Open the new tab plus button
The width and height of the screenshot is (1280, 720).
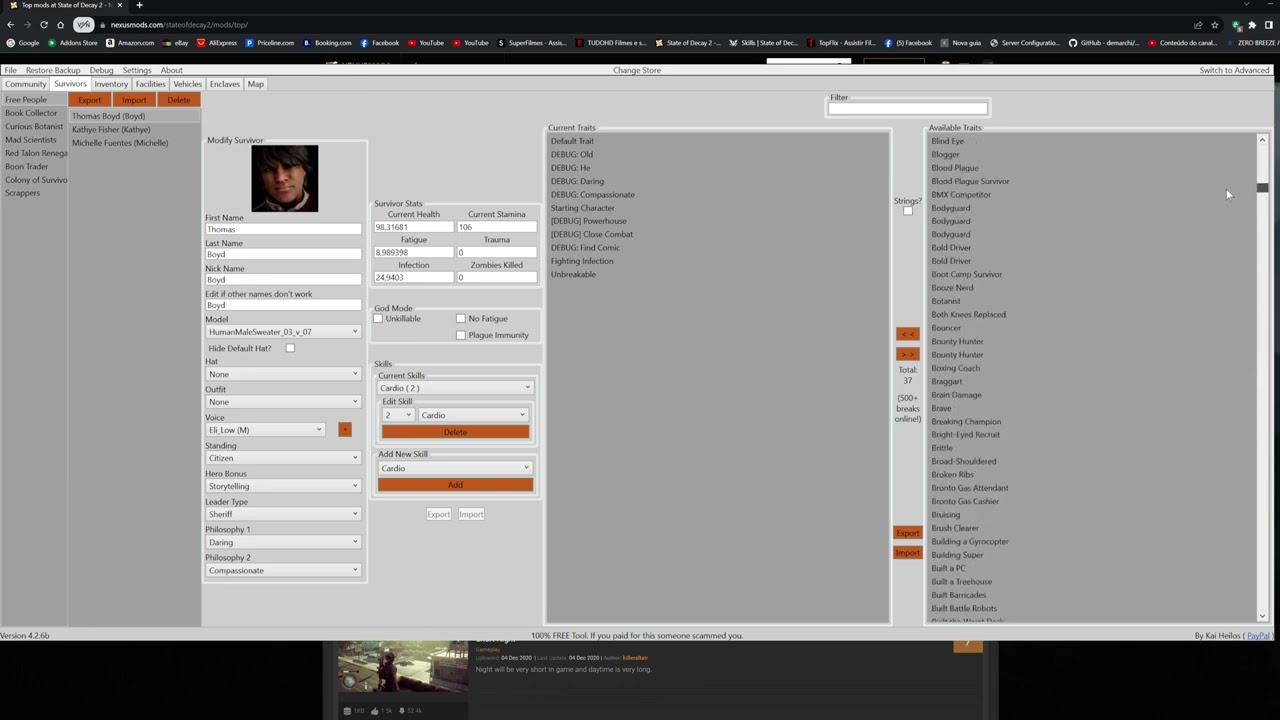(x=139, y=5)
